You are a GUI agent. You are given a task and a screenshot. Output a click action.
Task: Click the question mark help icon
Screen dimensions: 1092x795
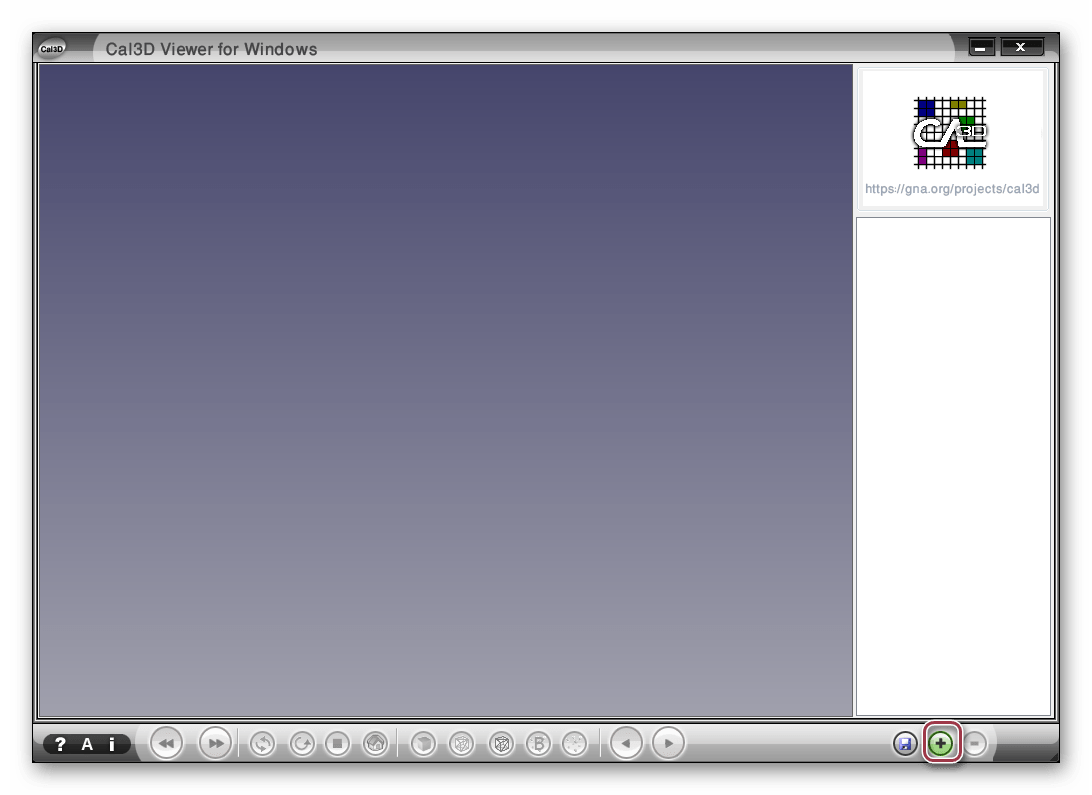pyautogui.click(x=61, y=744)
